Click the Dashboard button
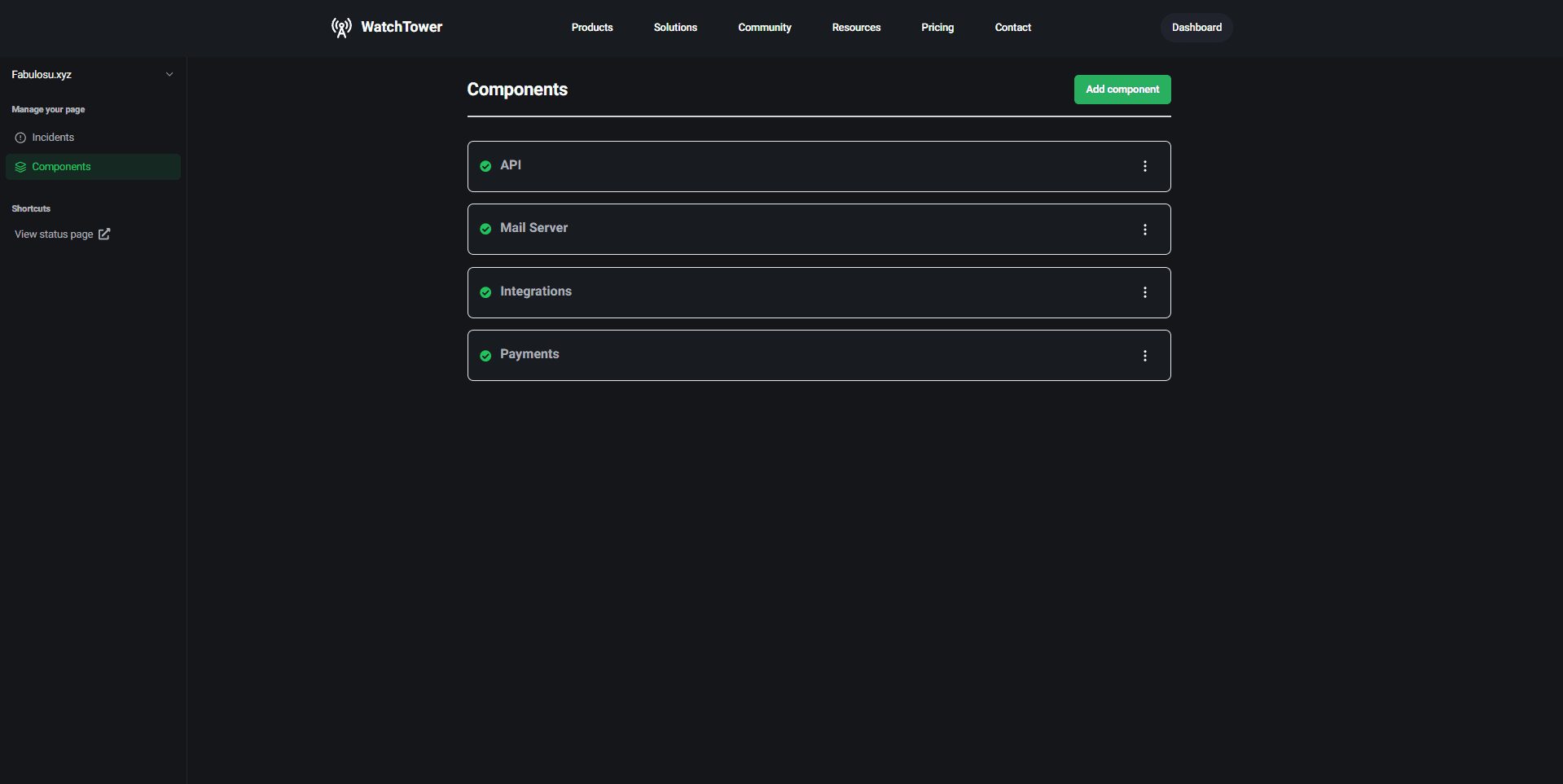 (x=1196, y=27)
